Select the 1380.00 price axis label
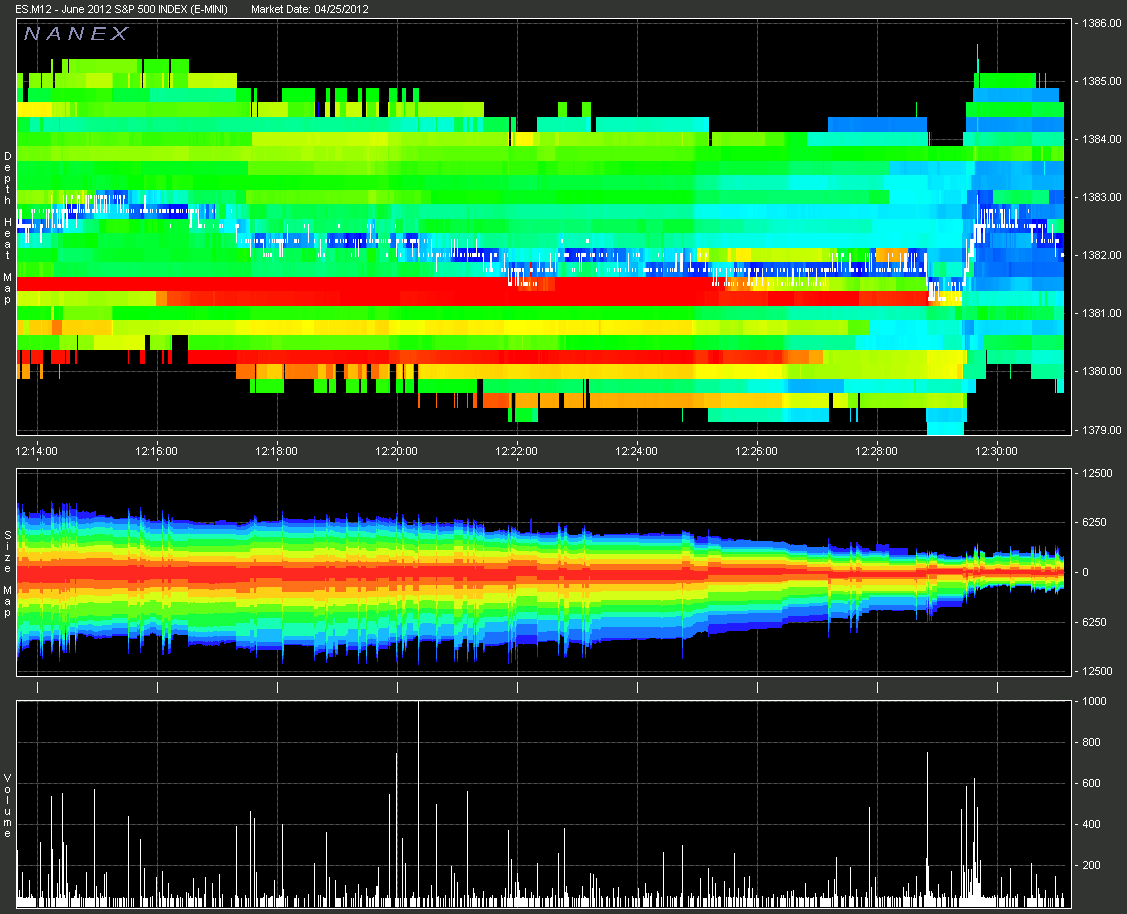The image size is (1127, 914). coord(1102,371)
